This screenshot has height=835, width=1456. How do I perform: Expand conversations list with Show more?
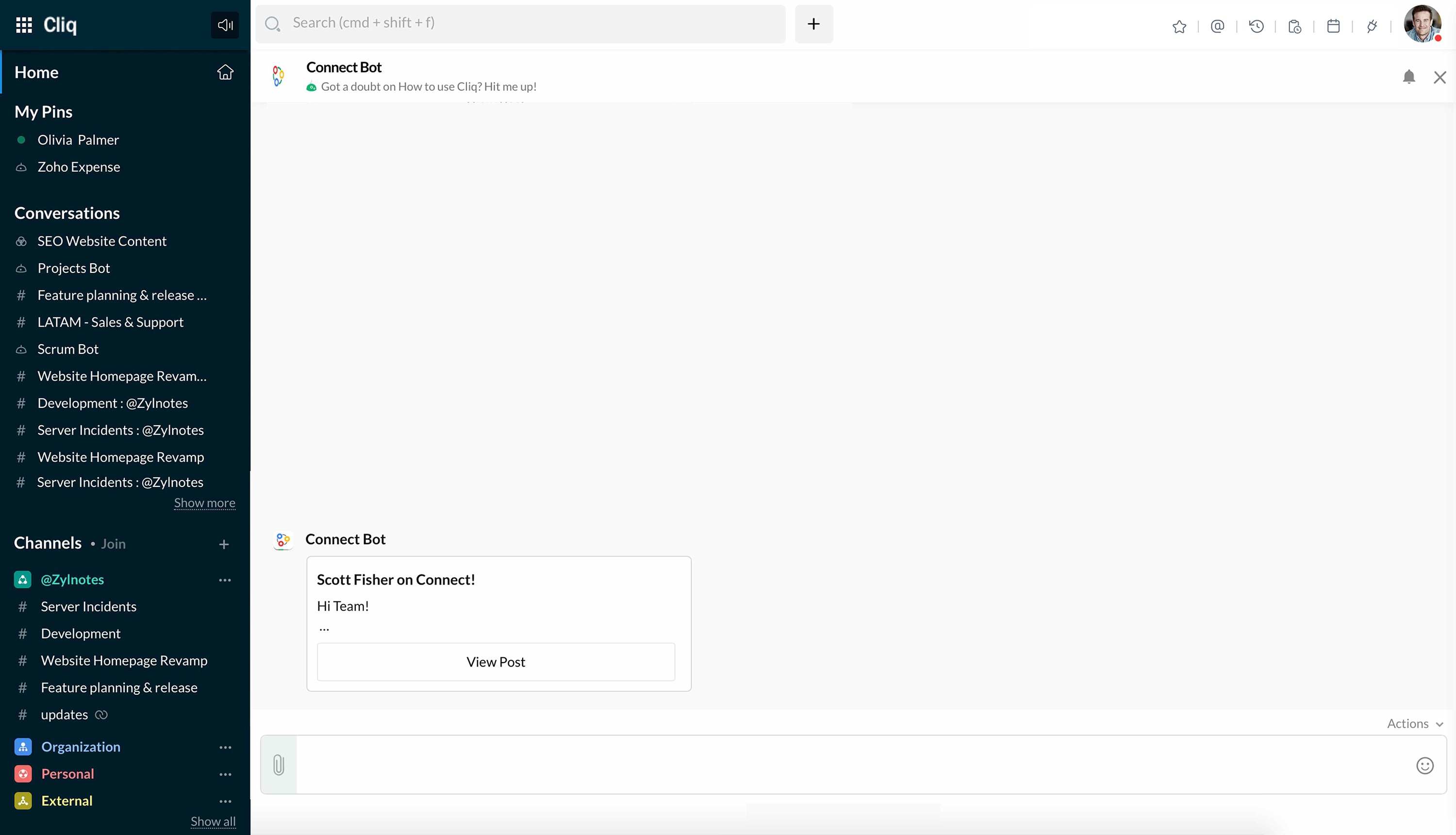click(x=205, y=503)
